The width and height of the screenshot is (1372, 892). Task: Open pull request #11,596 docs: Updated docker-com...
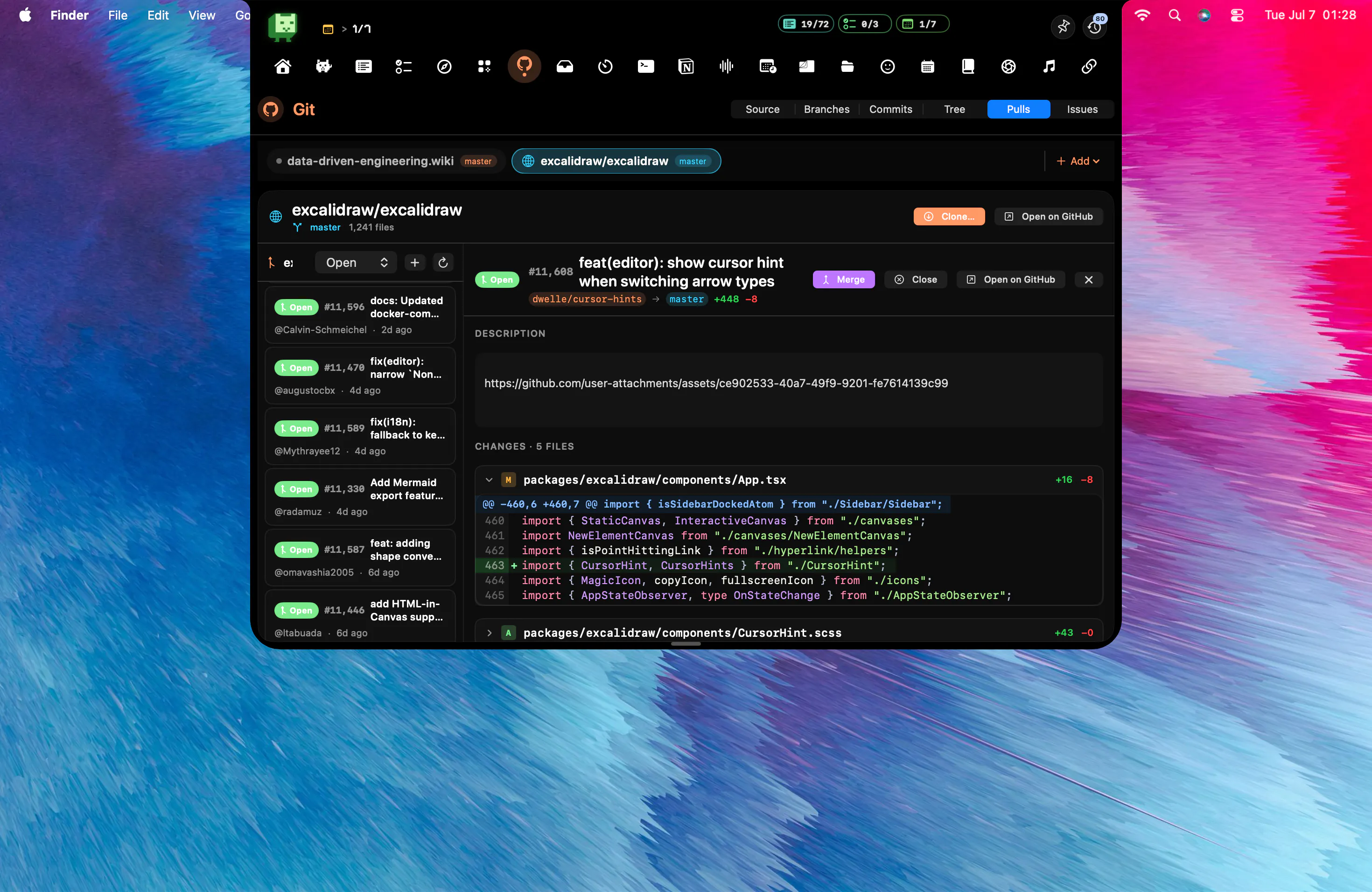point(360,314)
